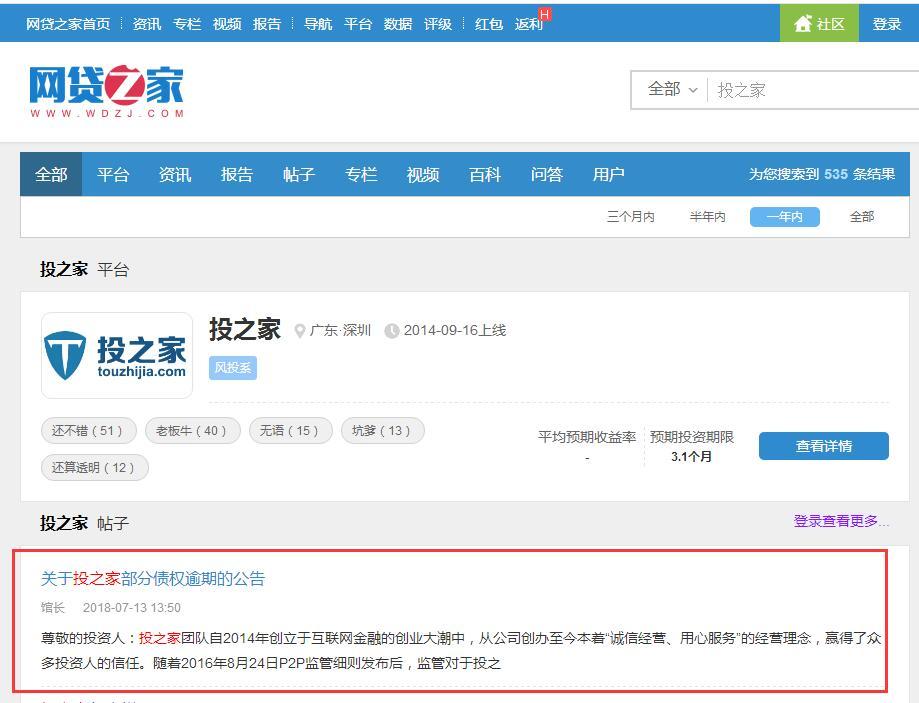Switch to the 问答 results tab
Viewport: 919px width, 703px height.
pos(547,174)
